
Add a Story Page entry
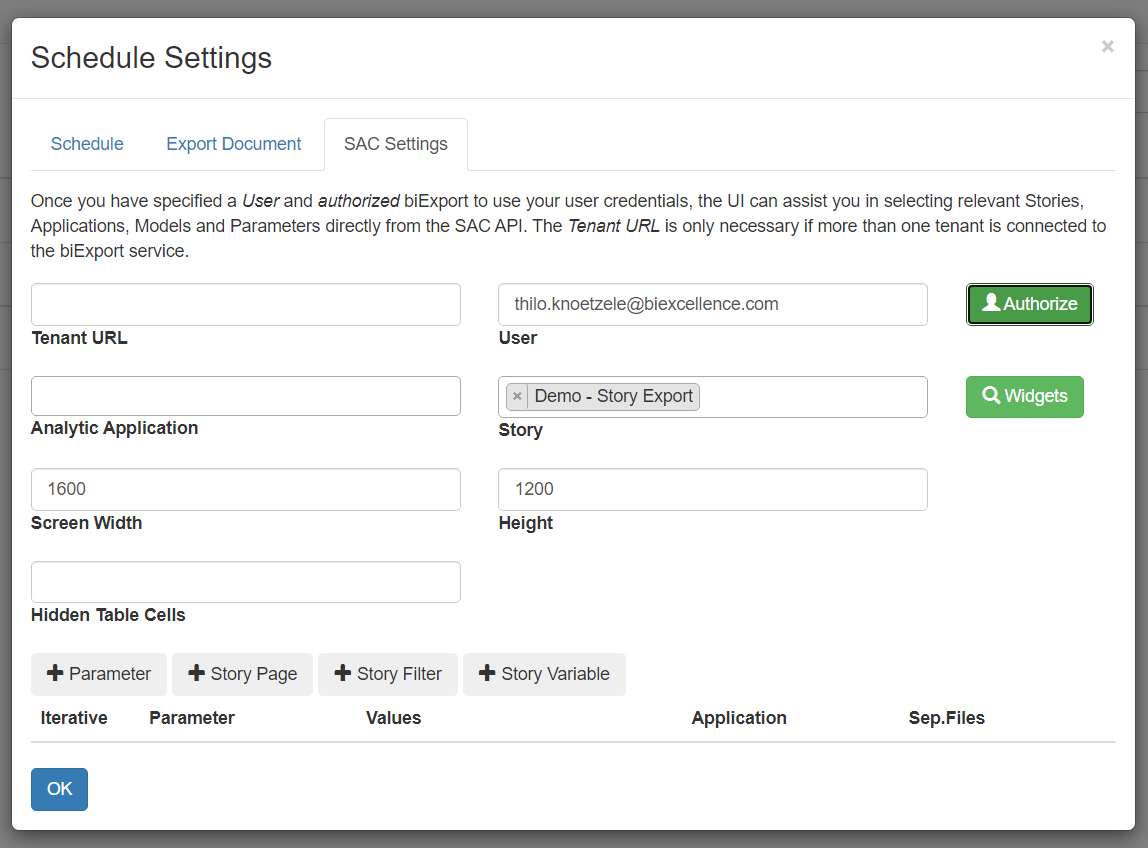click(x=242, y=674)
